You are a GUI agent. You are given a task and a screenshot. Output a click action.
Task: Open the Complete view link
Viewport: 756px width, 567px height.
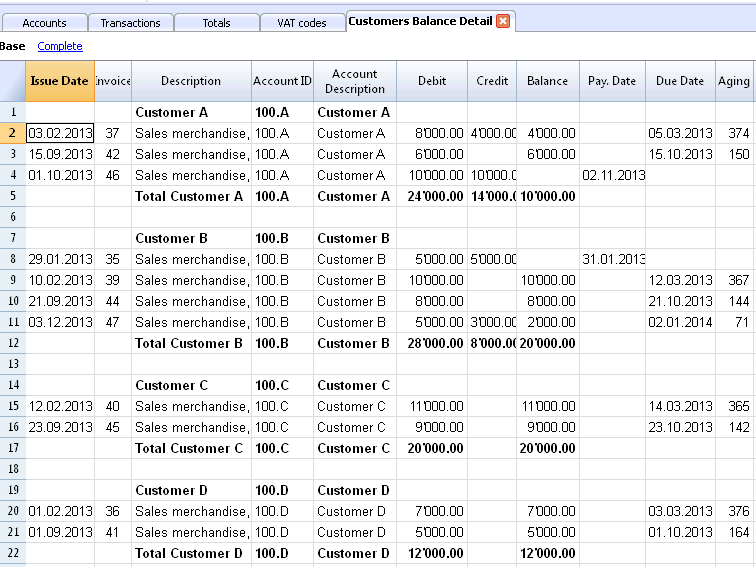click(60, 46)
